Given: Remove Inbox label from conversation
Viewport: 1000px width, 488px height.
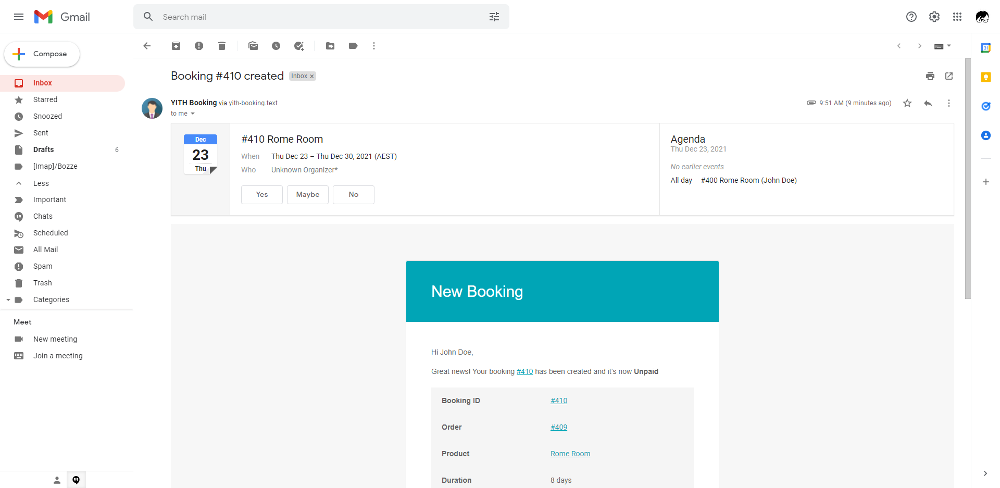Looking at the screenshot, I should point(312,76).
